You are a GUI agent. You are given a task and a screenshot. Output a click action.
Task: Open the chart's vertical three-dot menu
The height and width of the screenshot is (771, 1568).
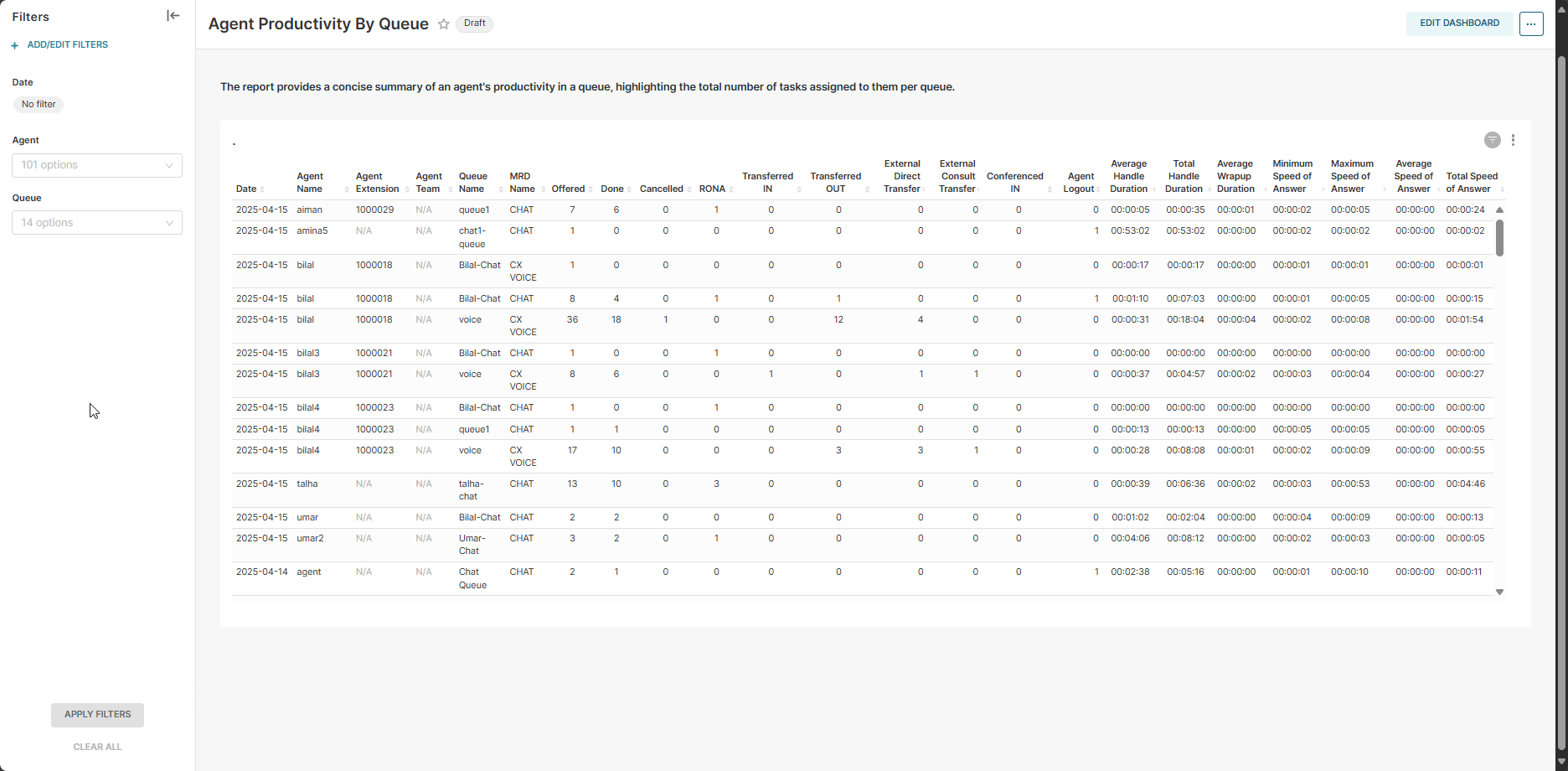click(1513, 140)
